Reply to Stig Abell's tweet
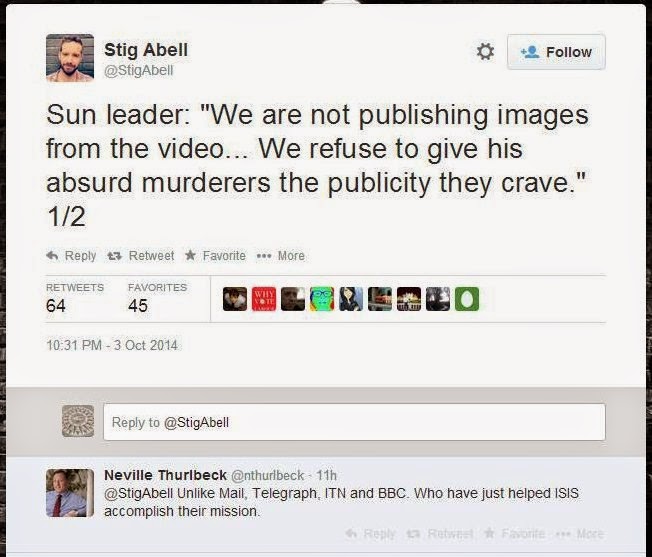This screenshot has width=652, height=557. coord(71,256)
